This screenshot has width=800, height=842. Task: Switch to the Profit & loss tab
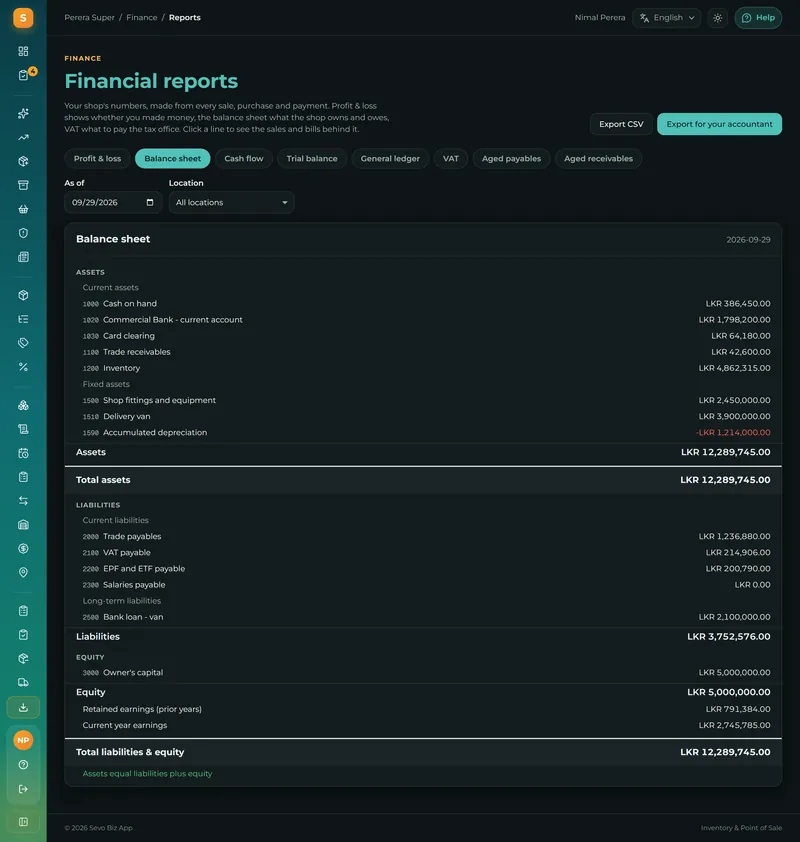[x=97, y=158]
